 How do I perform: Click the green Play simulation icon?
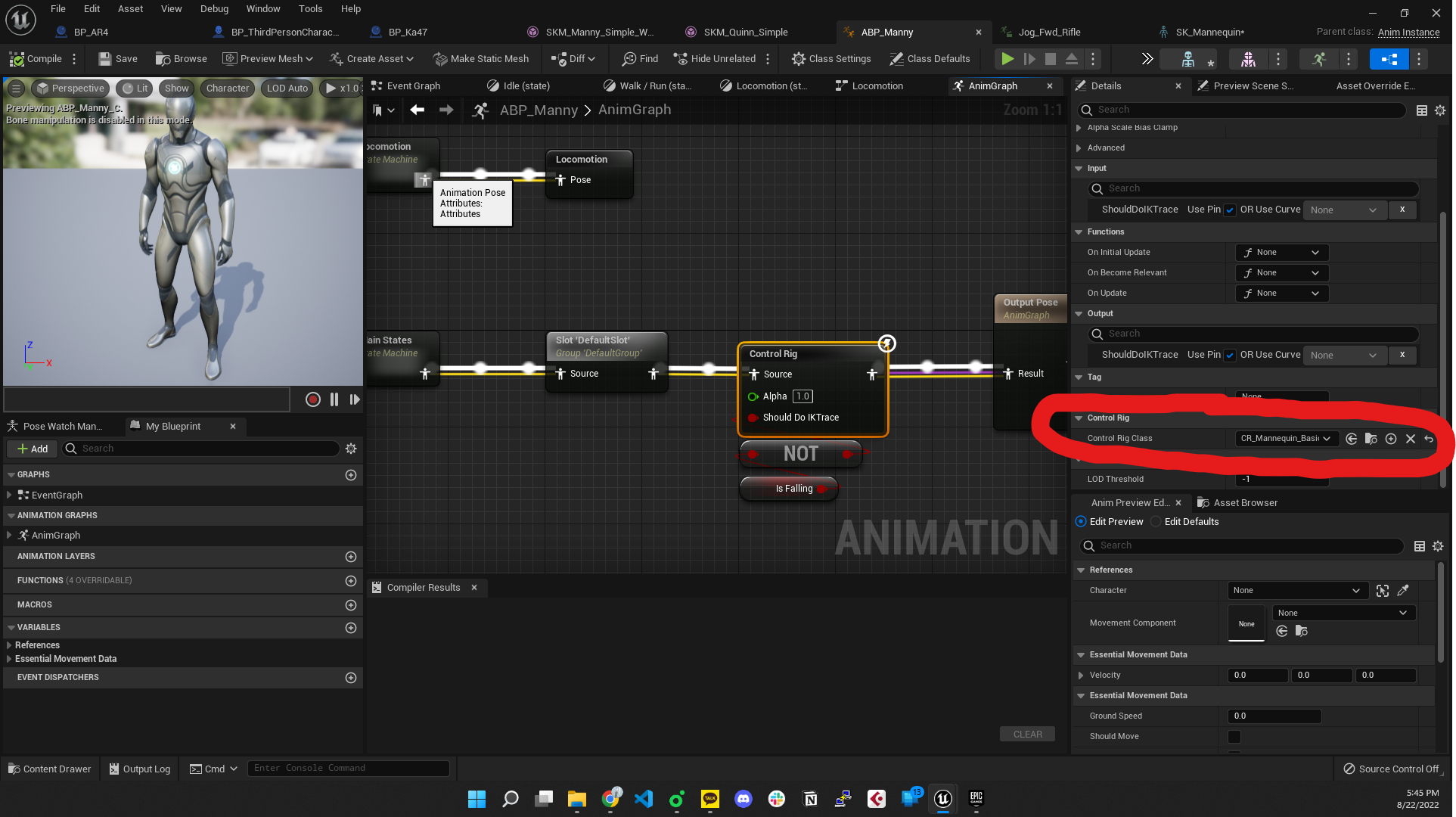point(1007,58)
